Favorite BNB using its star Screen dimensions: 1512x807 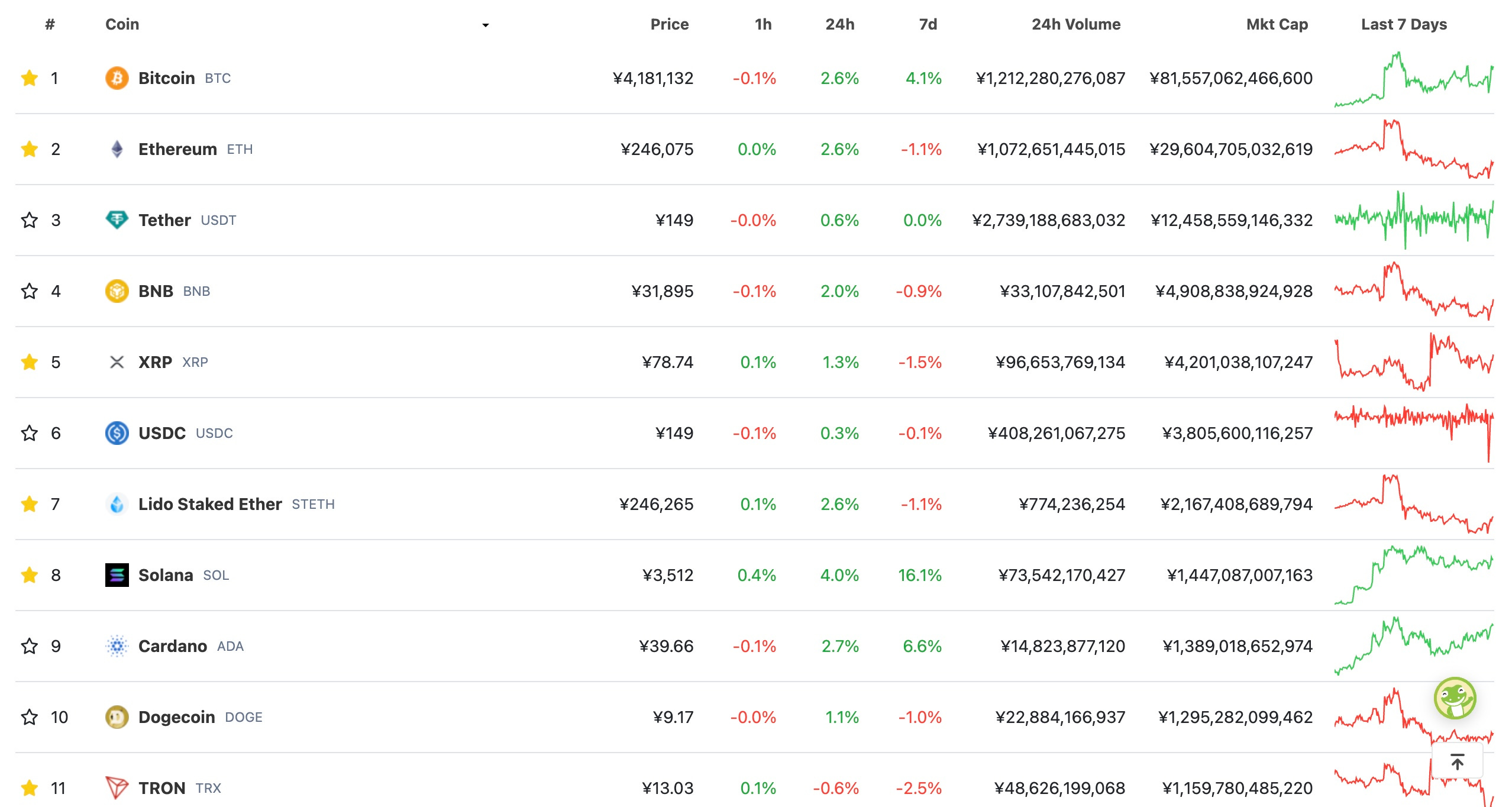pos(29,291)
